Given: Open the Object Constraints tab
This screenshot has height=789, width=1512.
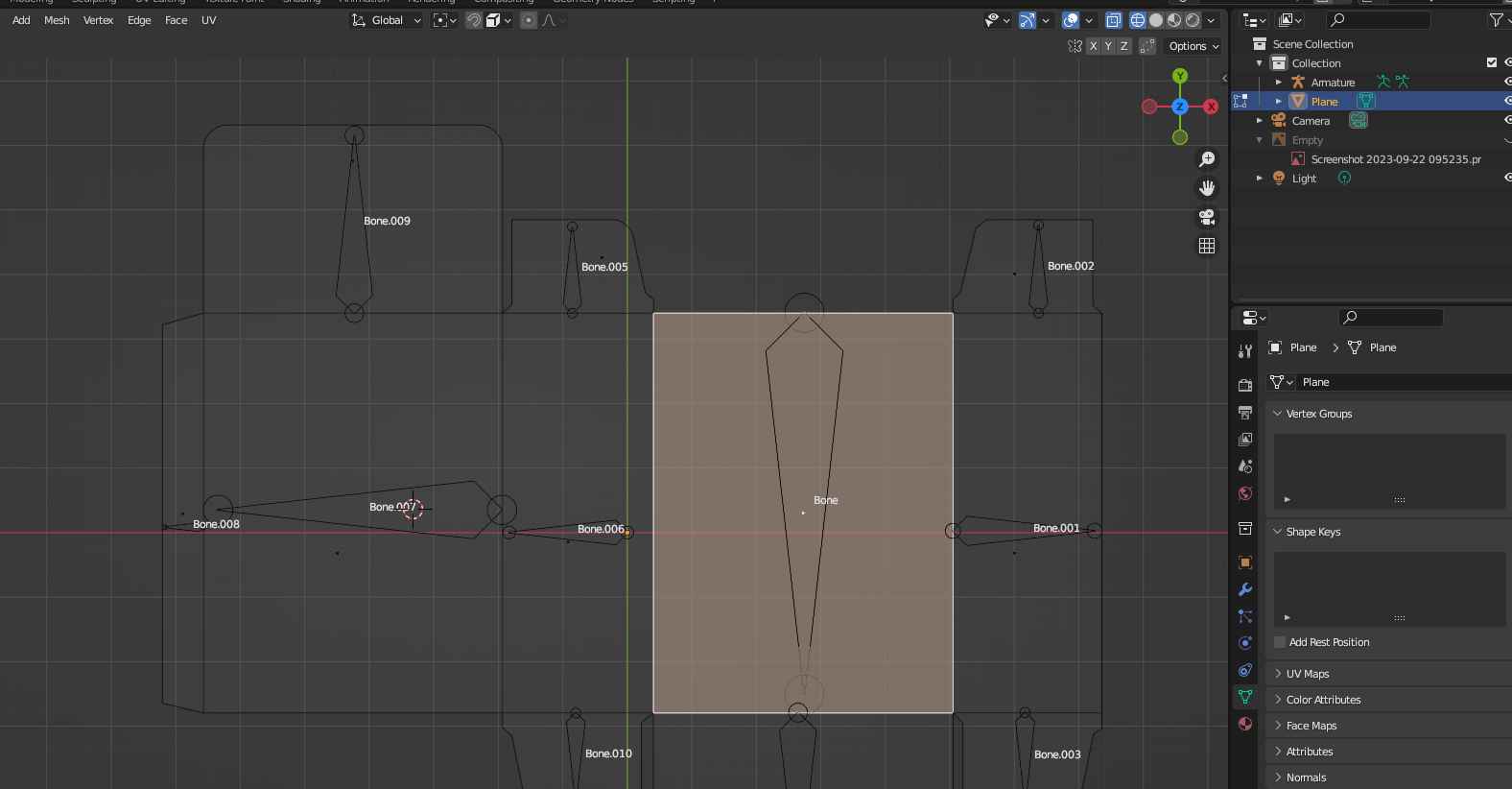Looking at the screenshot, I should [1245, 670].
